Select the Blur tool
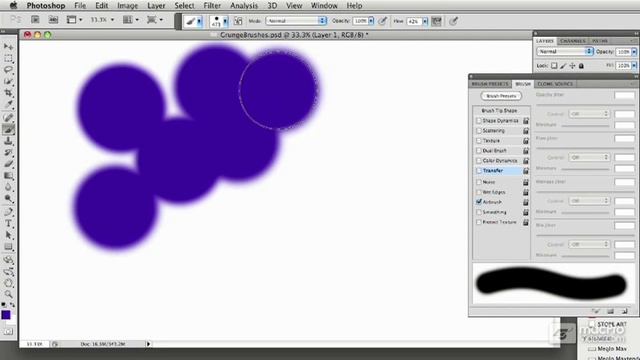 (8, 187)
